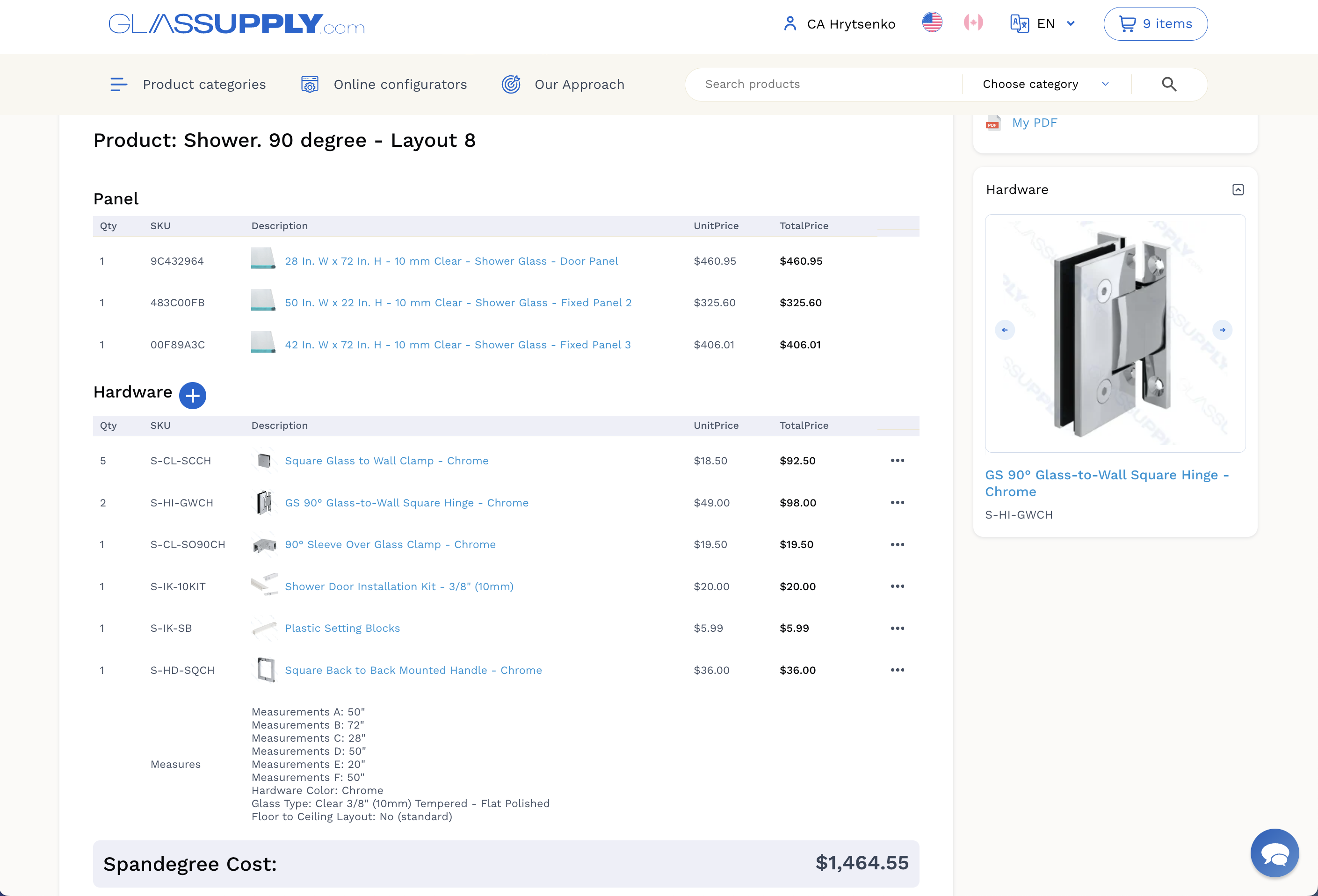The height and width of the screenshot is (896, 1318).
Task: Open the 42 In. W Fixed Panel 3 link
Action: (x=457, y=345)
